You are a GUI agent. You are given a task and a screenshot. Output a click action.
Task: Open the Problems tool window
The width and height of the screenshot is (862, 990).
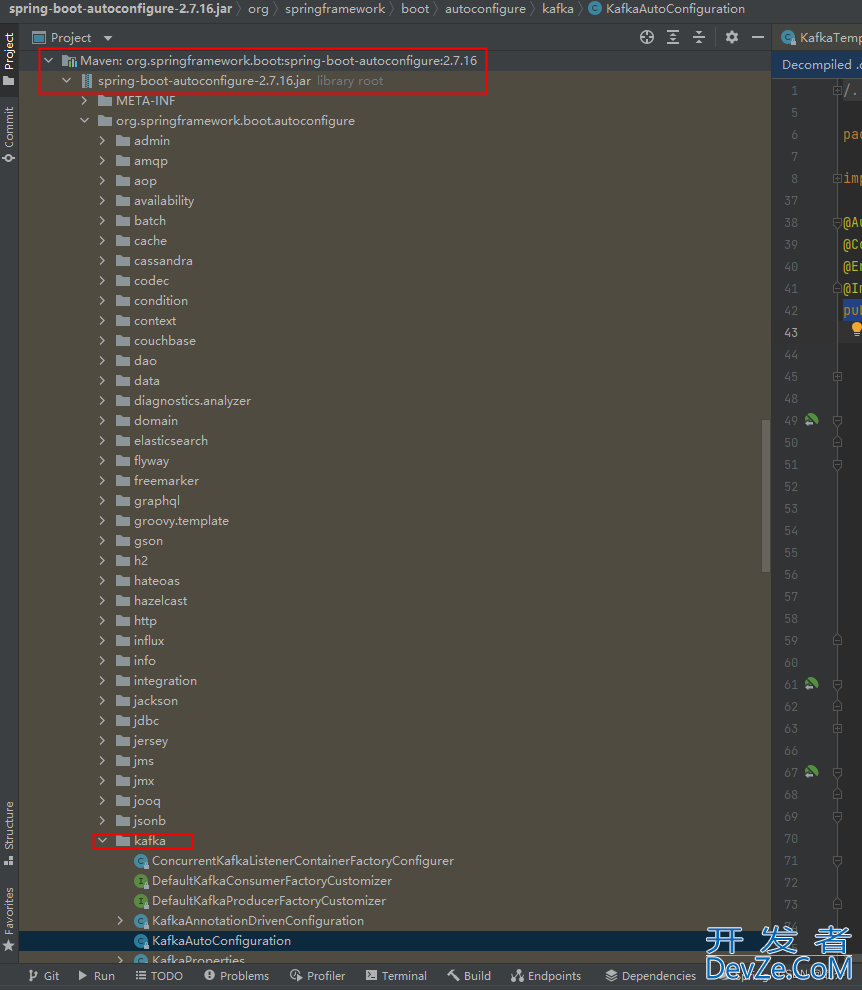tap(237, 975)
